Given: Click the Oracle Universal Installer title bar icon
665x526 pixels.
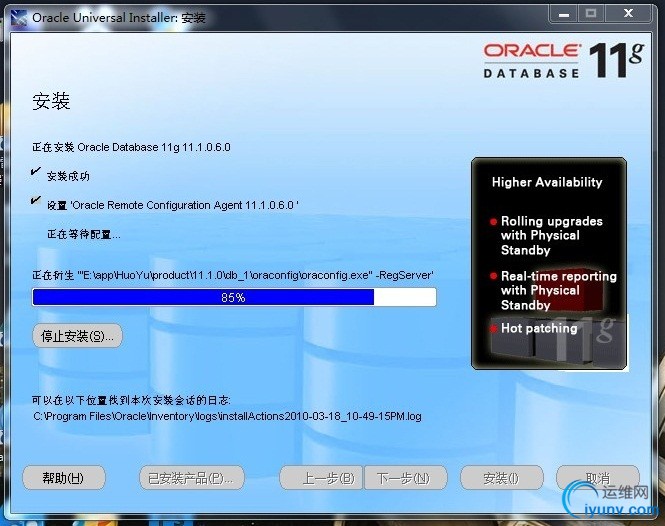Looking at the screenshot, I should click(x=19, y=18).
